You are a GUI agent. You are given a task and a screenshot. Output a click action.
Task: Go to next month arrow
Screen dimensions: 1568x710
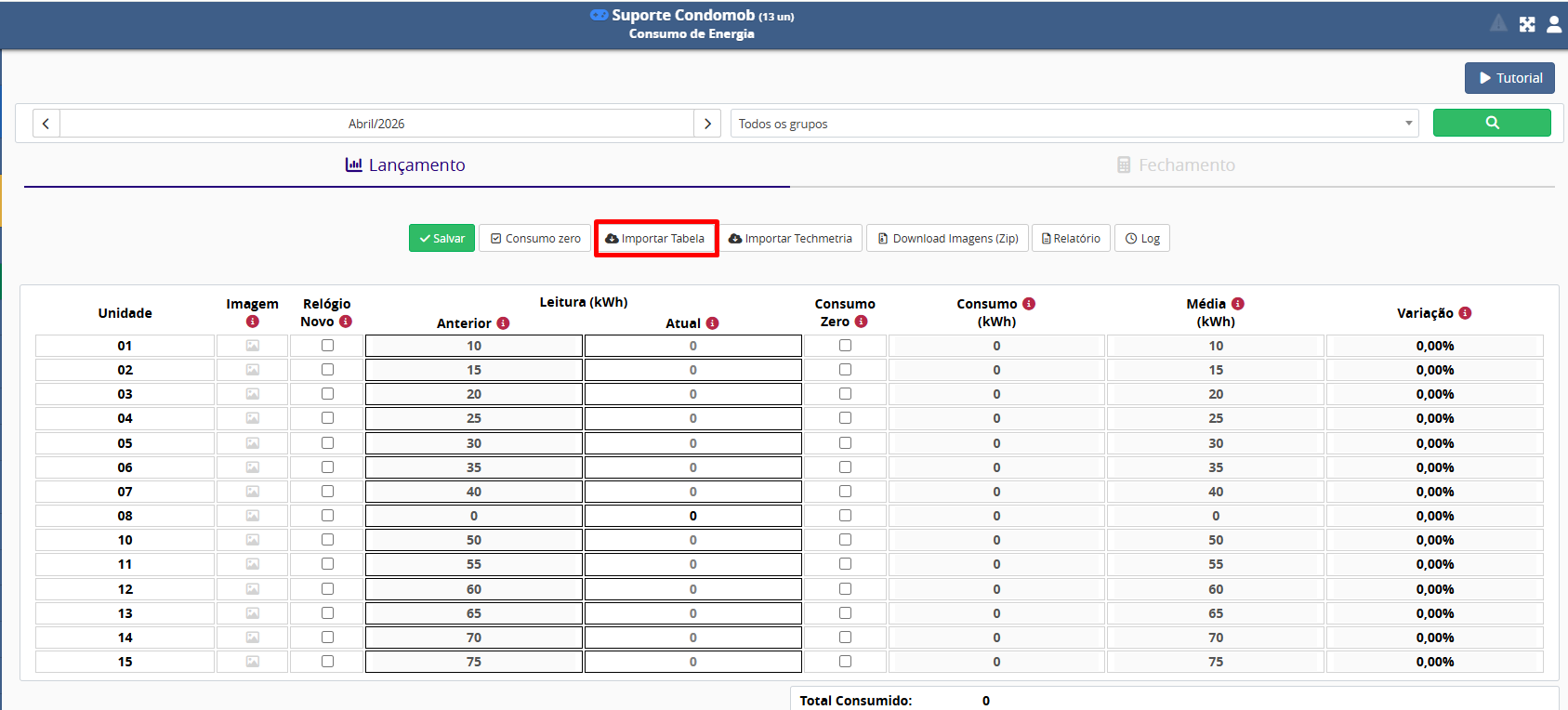[x=707, y=124]
